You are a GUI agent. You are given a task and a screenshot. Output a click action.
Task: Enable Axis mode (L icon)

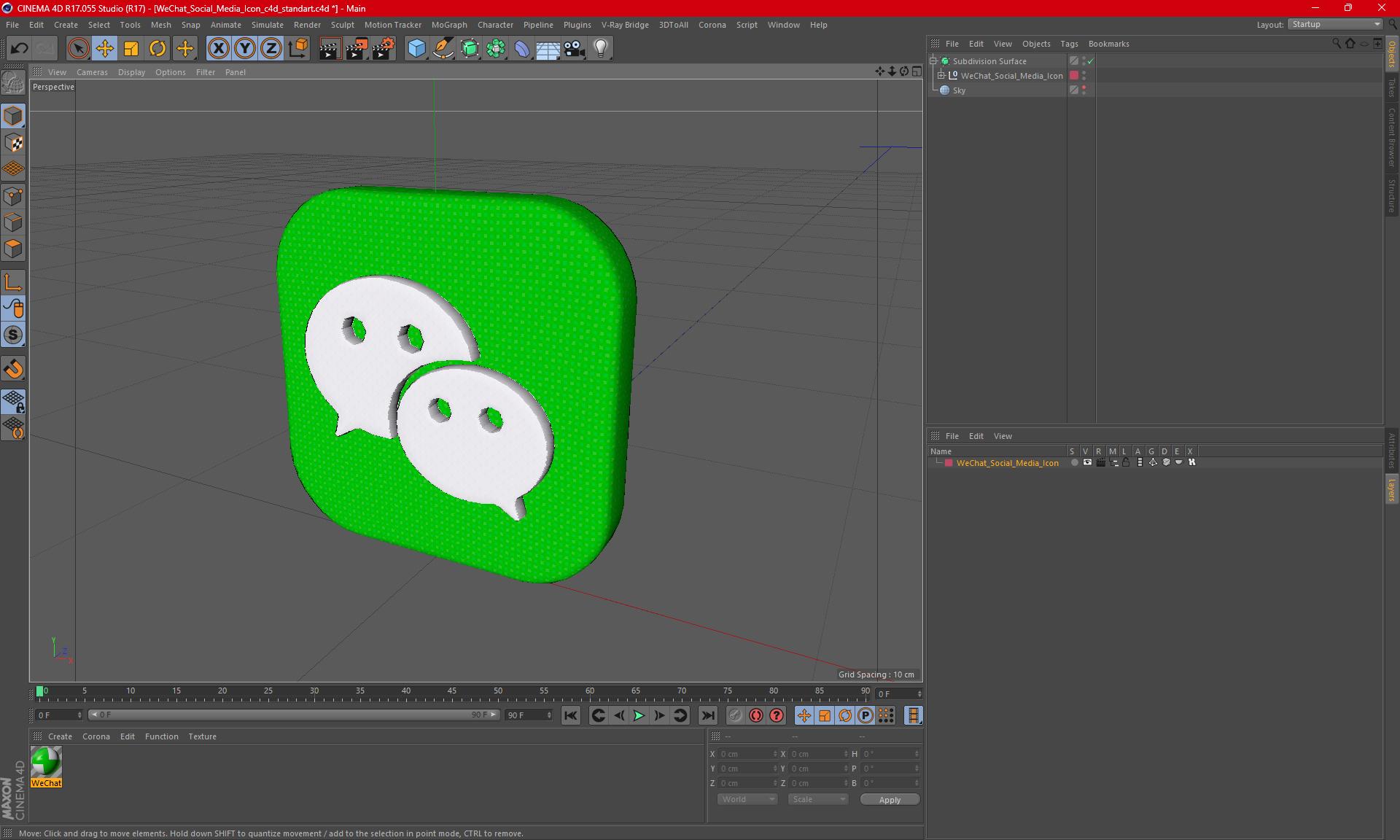[13, 282]
